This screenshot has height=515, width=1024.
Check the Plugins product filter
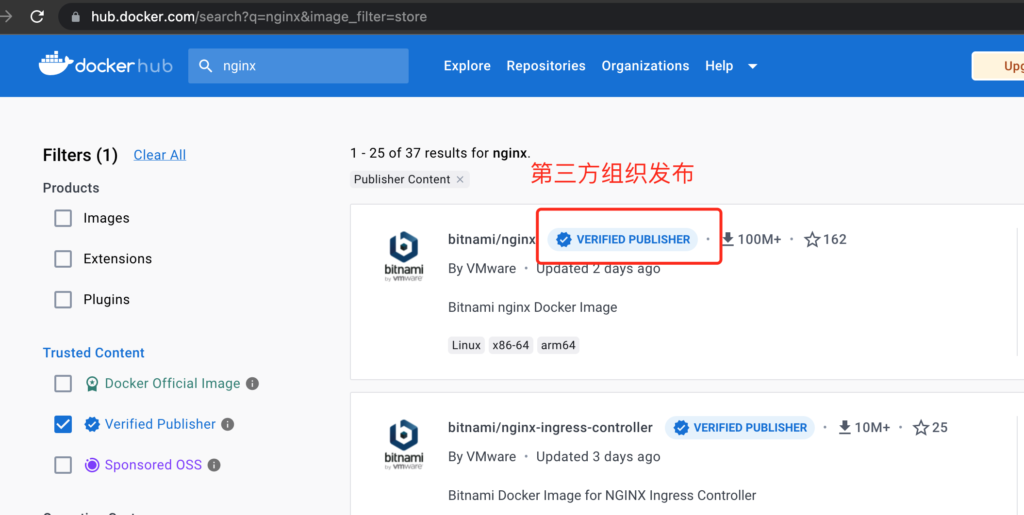point(63,300)
